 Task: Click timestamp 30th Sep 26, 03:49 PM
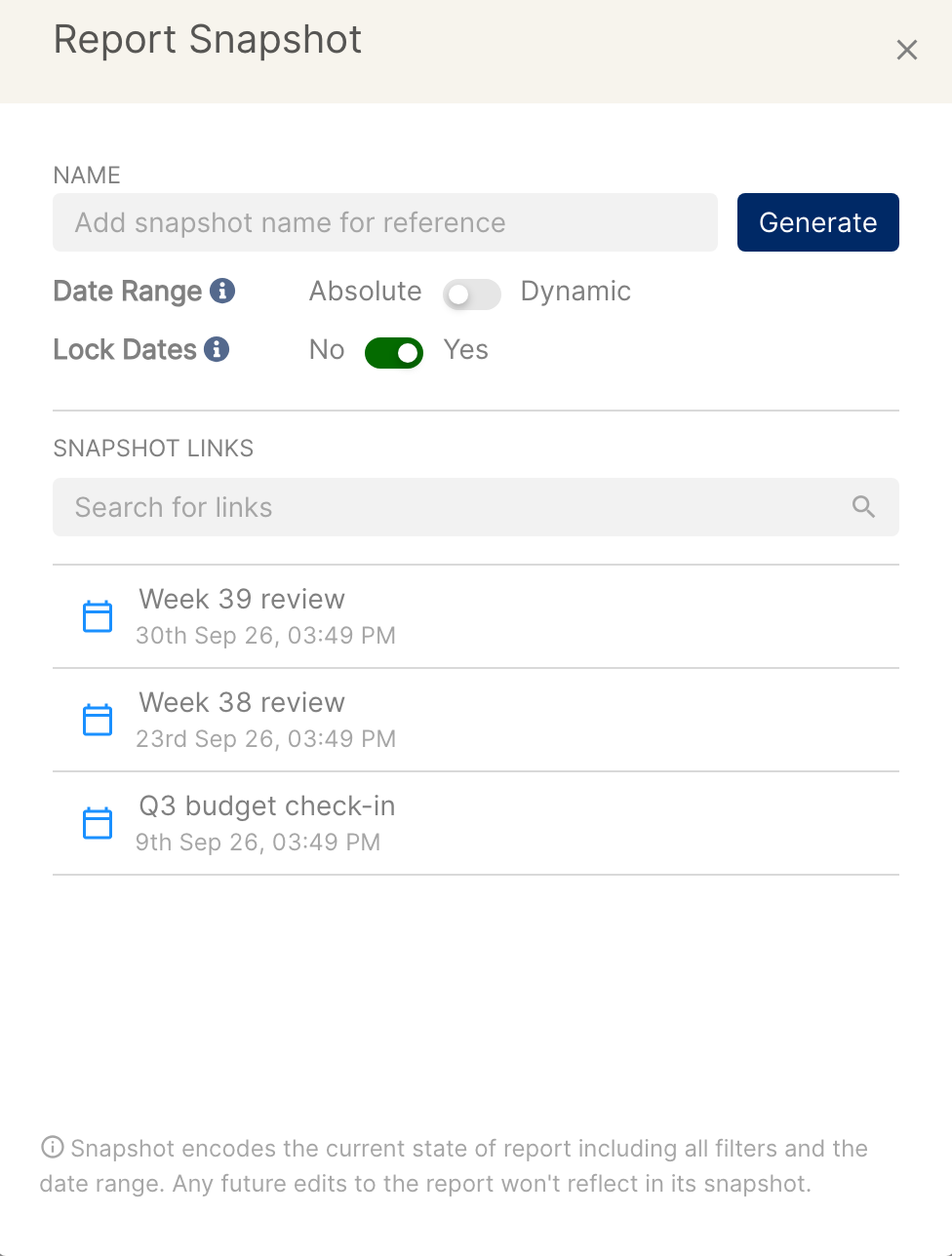(x=265, y=636)
